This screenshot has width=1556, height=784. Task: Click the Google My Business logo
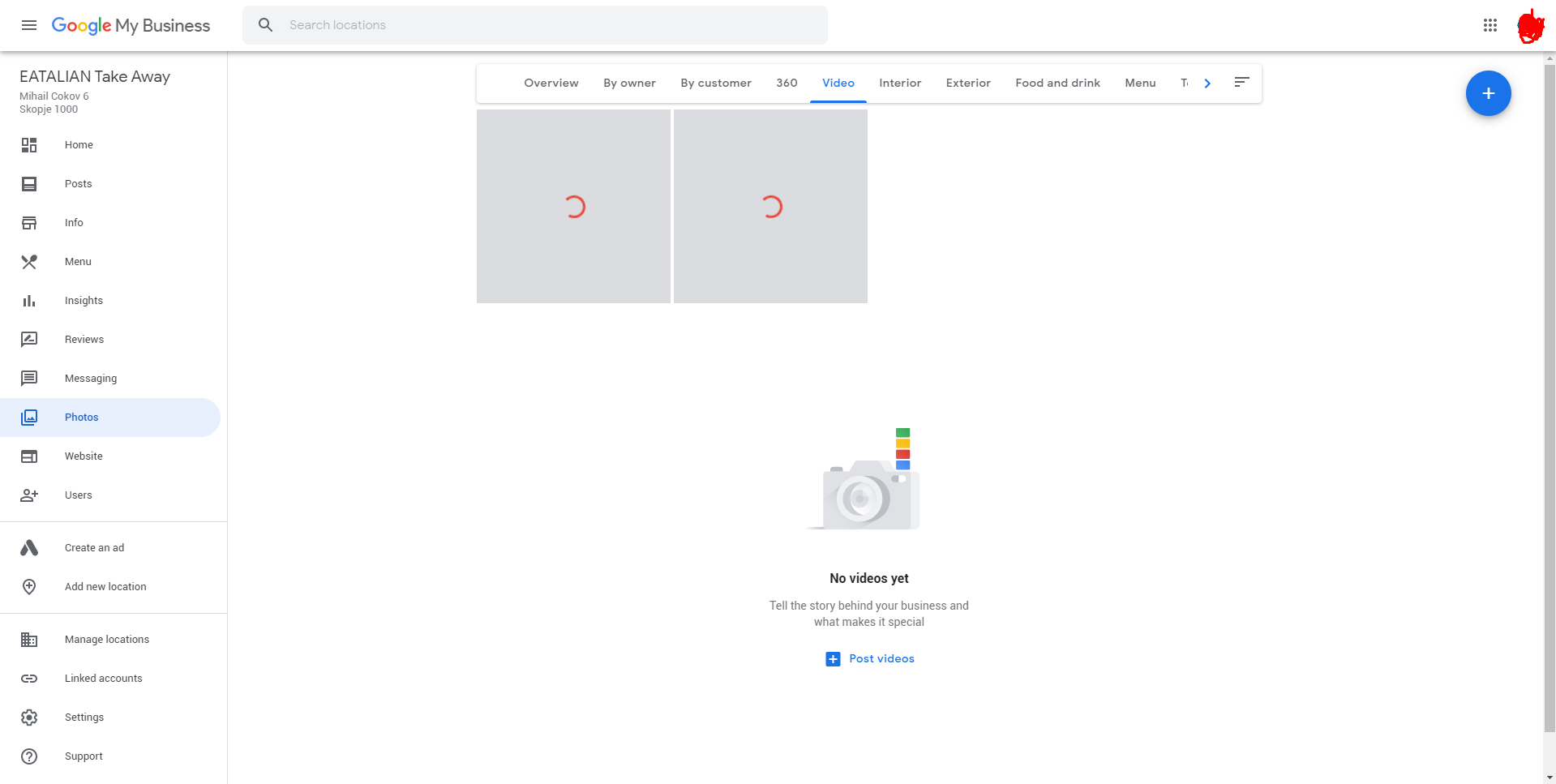click(x=131, y=26)
